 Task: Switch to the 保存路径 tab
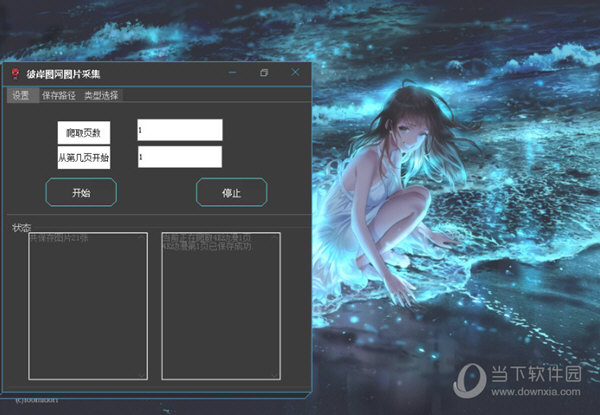coord(59,96)
